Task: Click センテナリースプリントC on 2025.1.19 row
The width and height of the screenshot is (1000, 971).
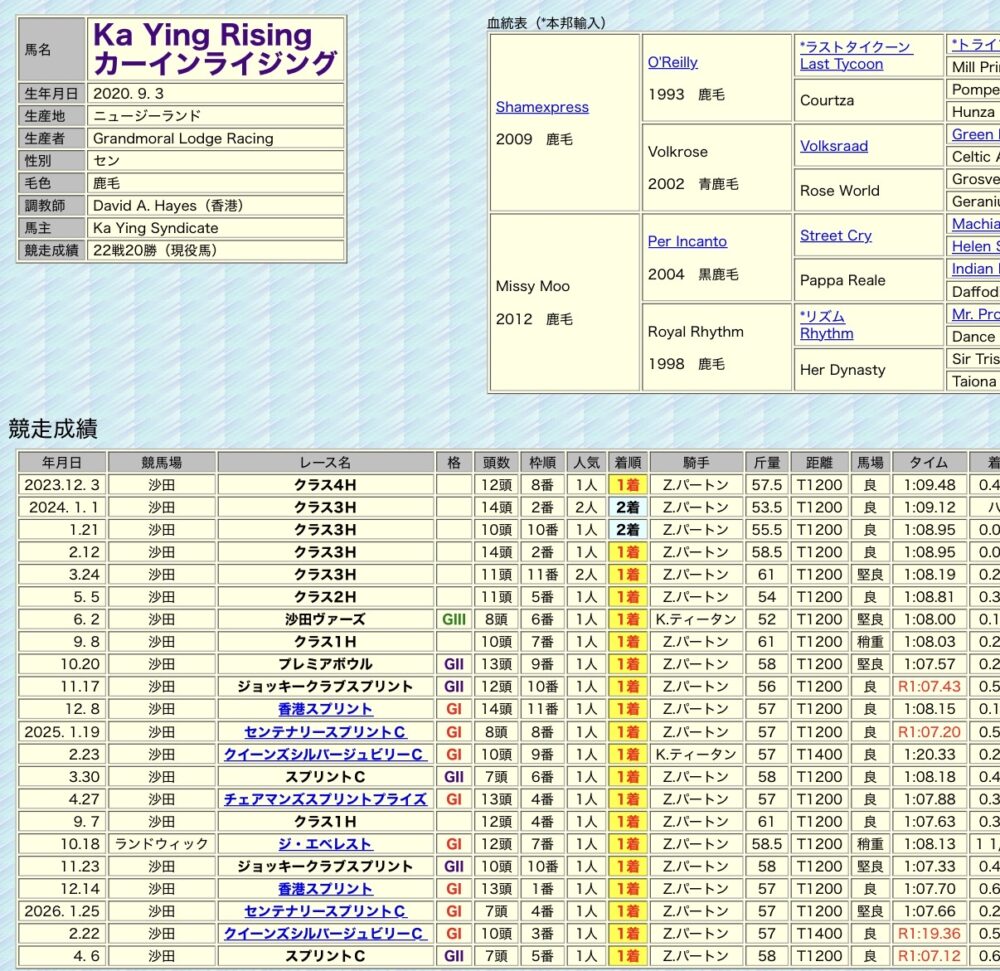Action: tap(325, 732)
